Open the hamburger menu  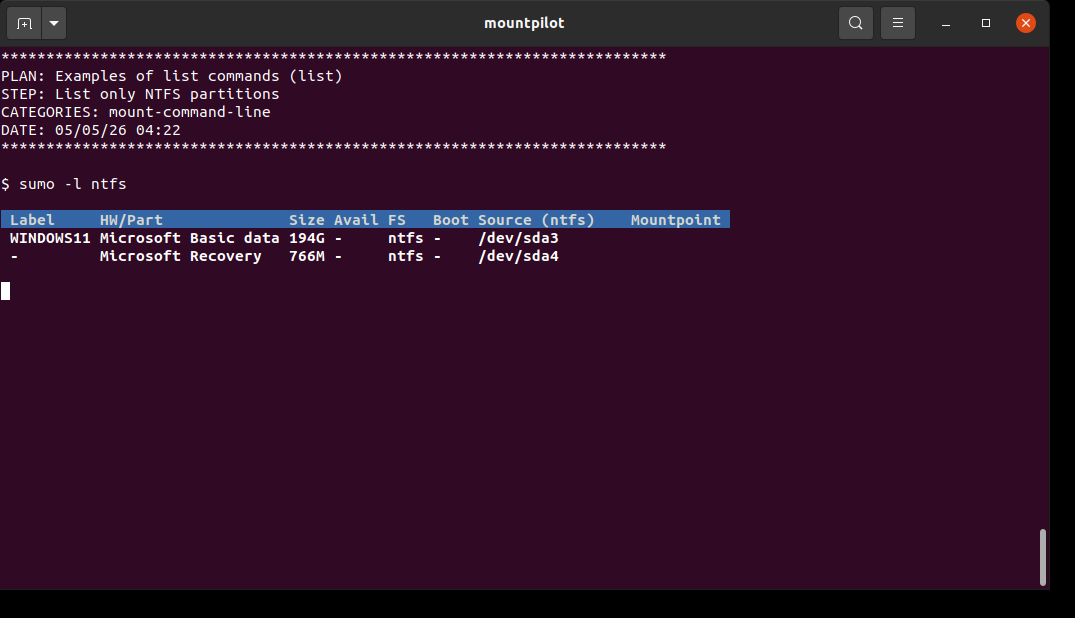(897, 23)
